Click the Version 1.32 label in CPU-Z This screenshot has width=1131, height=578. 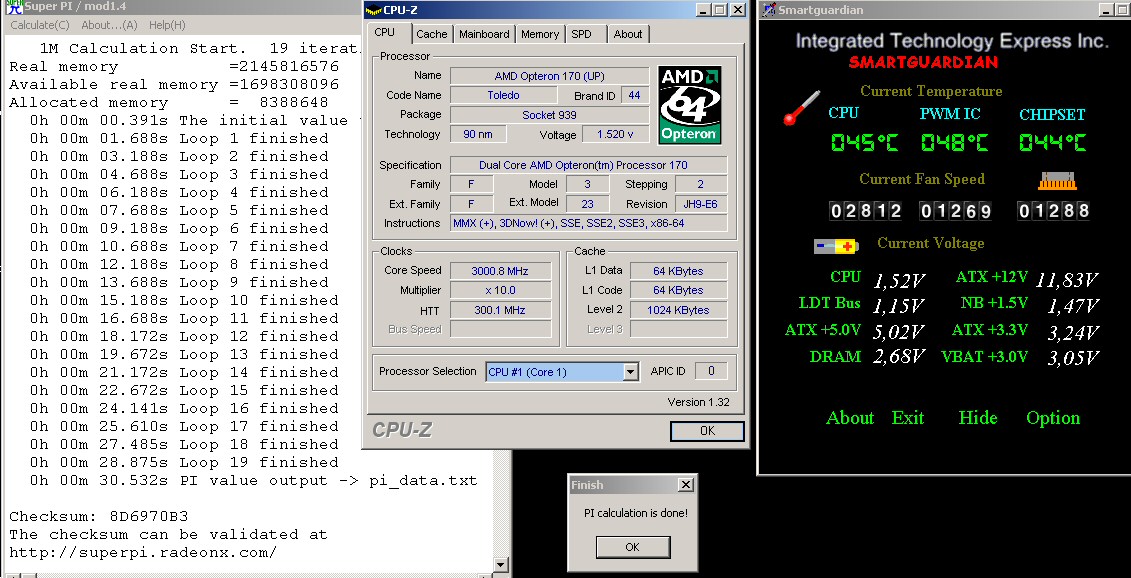pyautogui.click(x=698, y=402)
